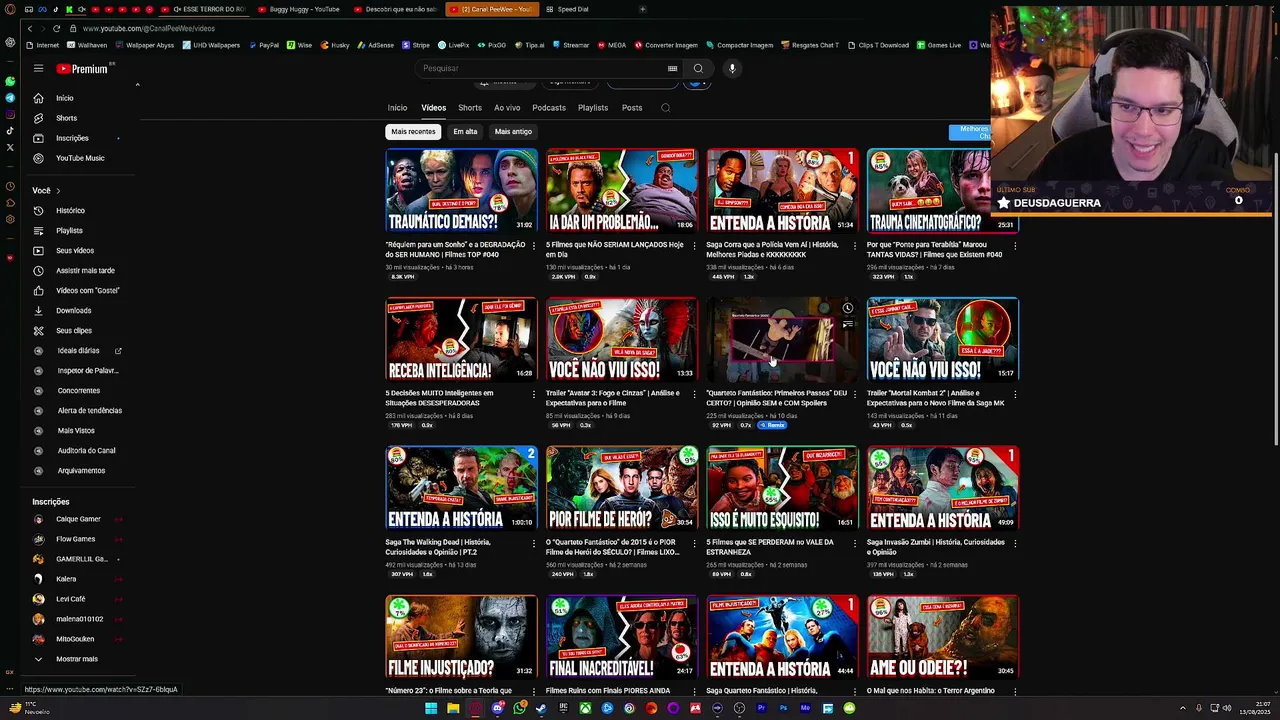Open Xbox app from taskbar
The width and height of the screenshot is (1280, 720).
[585, 708]
